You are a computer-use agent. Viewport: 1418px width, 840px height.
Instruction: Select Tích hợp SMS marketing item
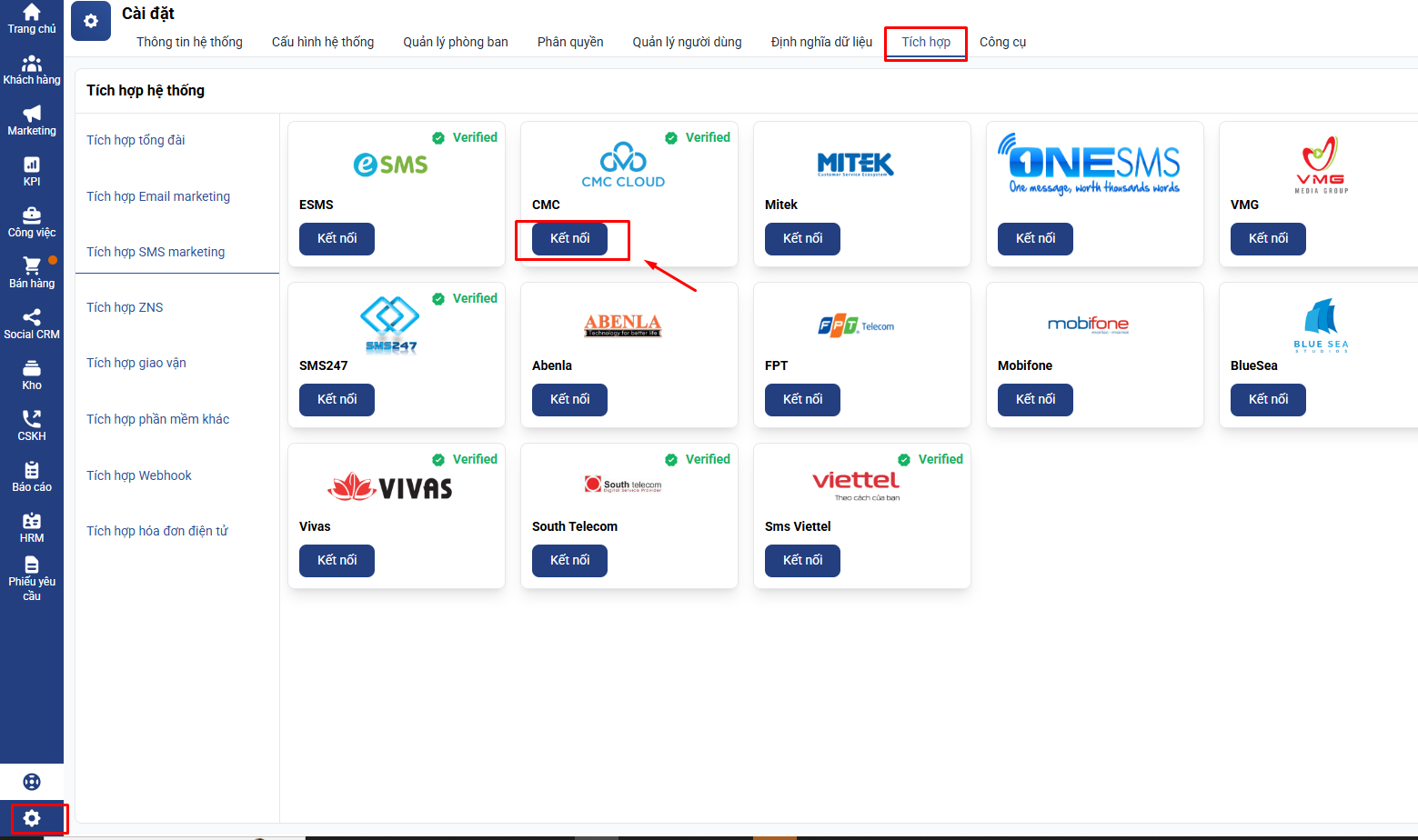click(x=156, y=252)
